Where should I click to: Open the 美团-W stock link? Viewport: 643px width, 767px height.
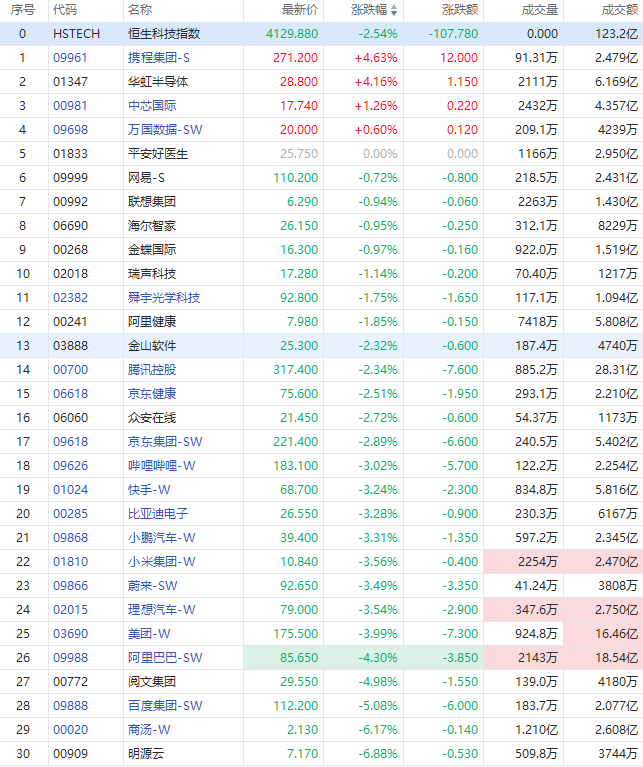pyautogui.click(x=149, y=633)
